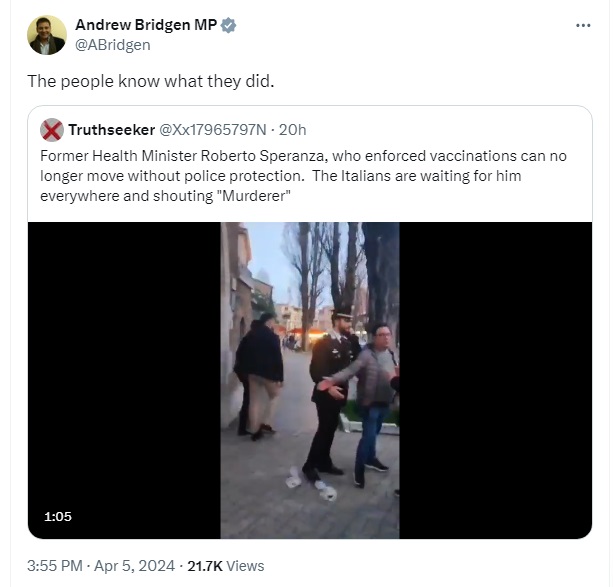Play the embedded video
The image size is (613, 587).
pos(310,380)
